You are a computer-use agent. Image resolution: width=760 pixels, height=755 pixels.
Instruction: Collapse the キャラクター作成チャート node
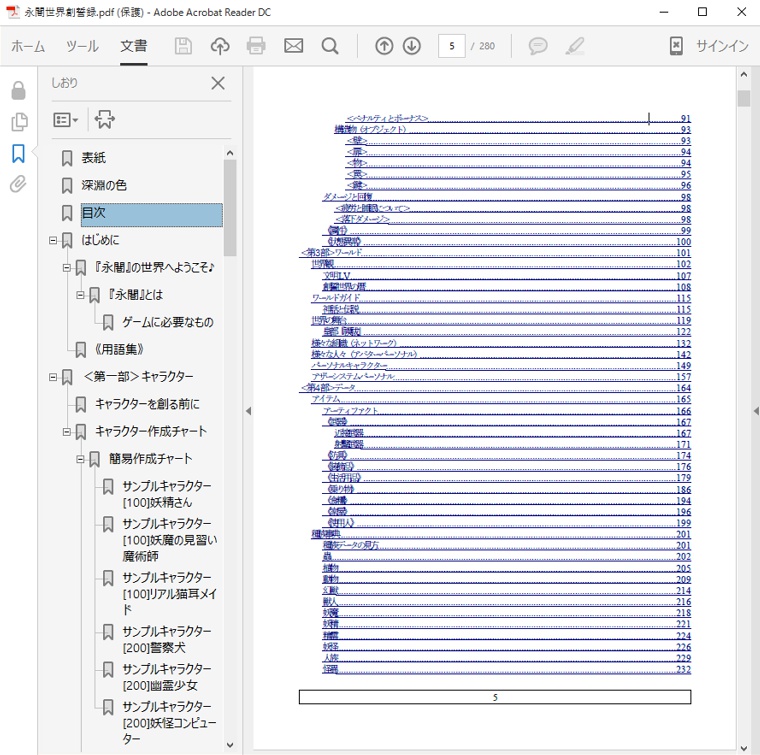pos(66,431)
